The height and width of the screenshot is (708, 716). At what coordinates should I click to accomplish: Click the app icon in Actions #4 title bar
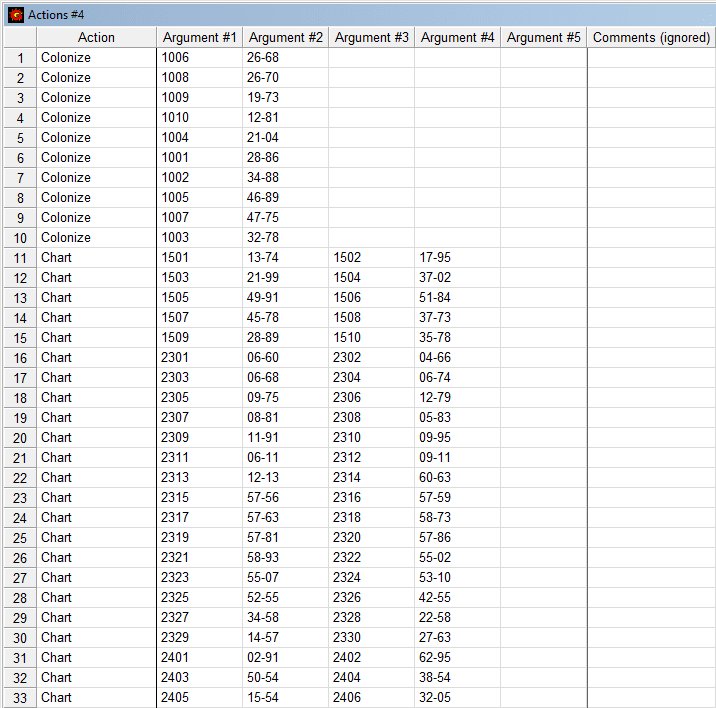pyautogui.click(x=15, y=14)
